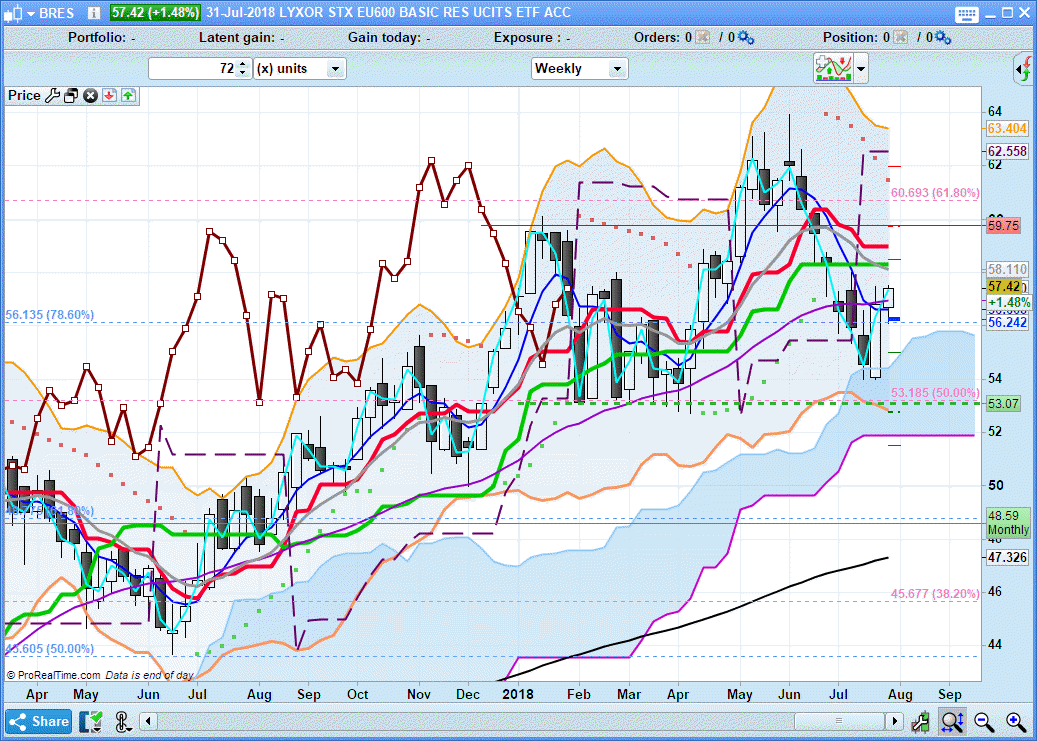Open the candlestick chart style icon
Image resolution: width=1037 pixels, height=741 pixels.
click(13, 13)
